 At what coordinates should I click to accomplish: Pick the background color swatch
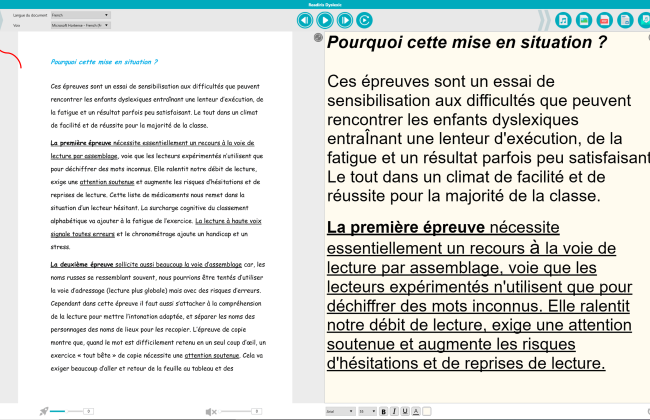(427, 411)
